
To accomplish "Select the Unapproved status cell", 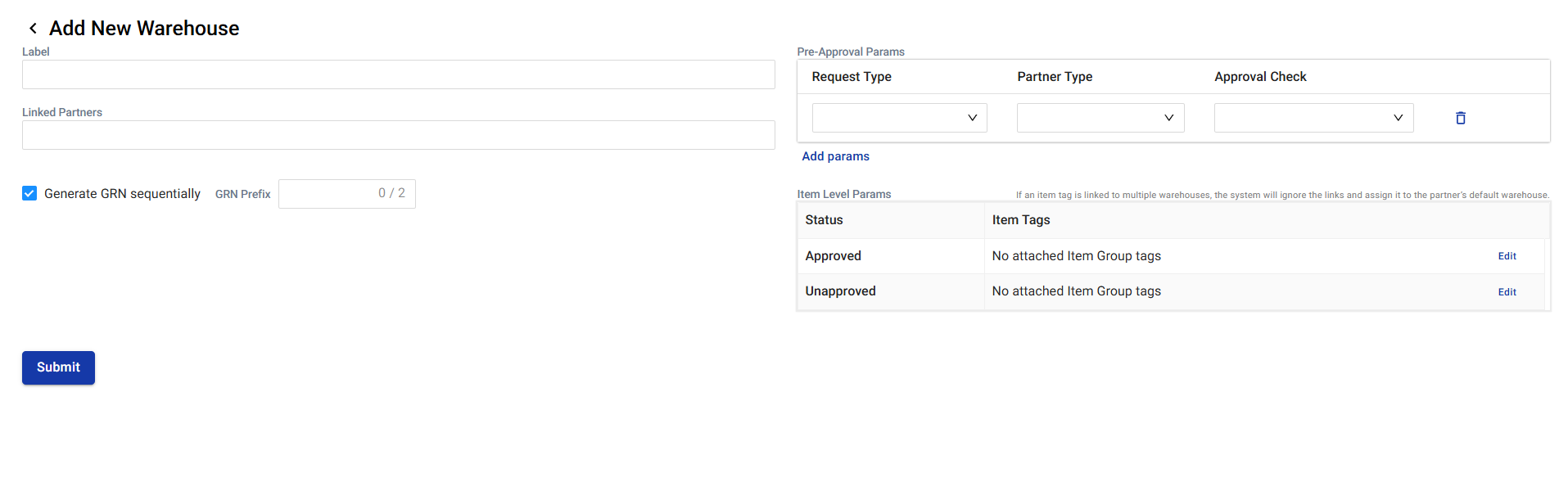I will [x=840, y=291].
